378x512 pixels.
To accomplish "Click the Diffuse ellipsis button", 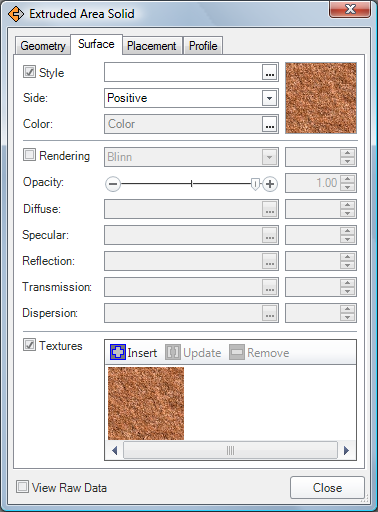I will [x=270, y=209].
